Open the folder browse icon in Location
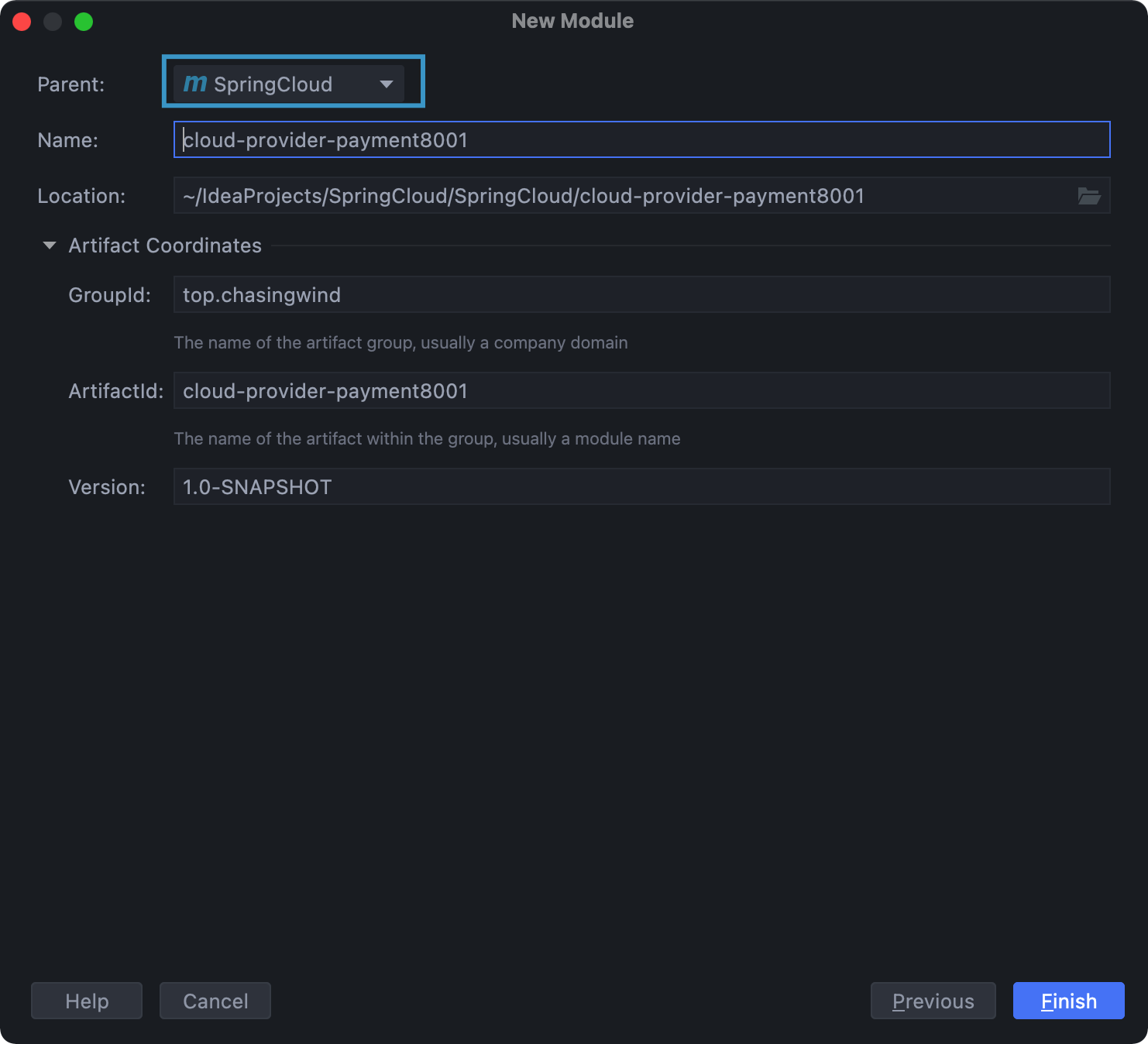The width and height of the screenshot is (1148, 1044). click(x=1089, y=196)
